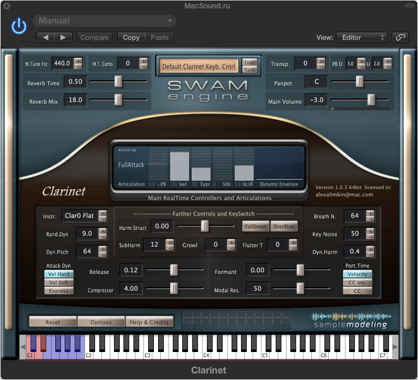Click the M.Tune Hz stepper arrows
The image size is (418, 380).
[78, 63]
